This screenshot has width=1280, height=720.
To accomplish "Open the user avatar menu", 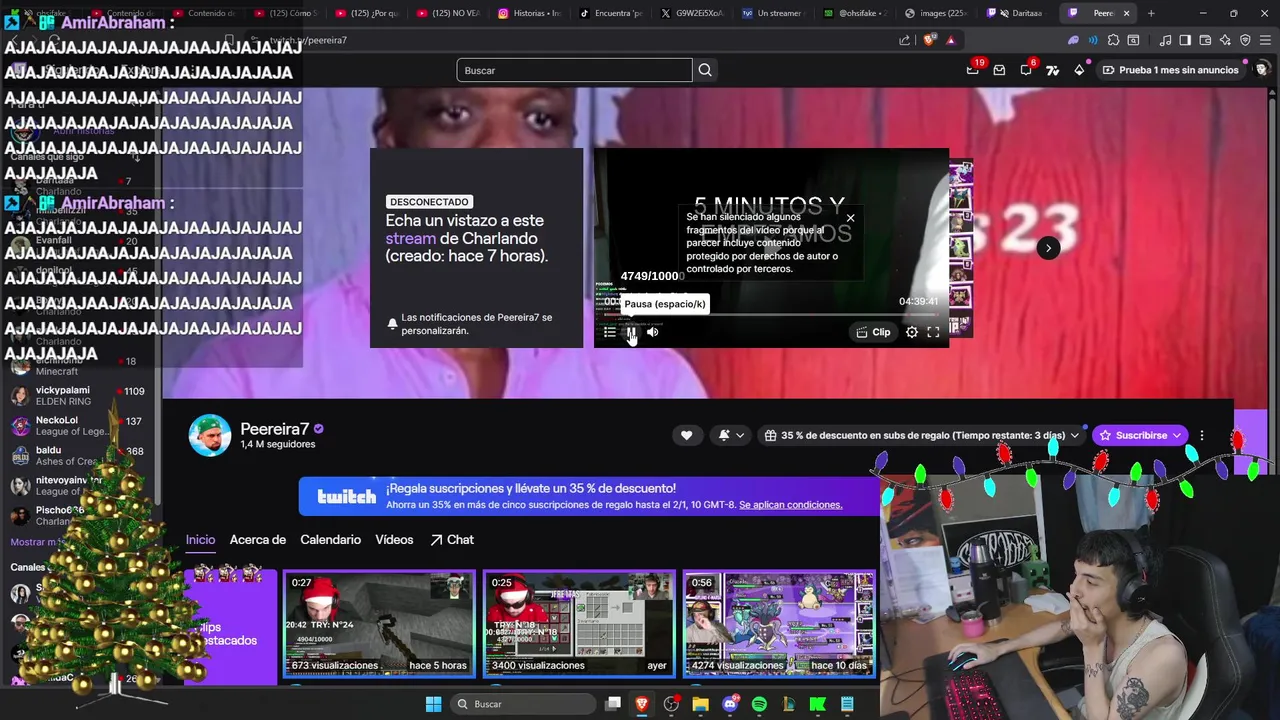I will click(1262, 70).
